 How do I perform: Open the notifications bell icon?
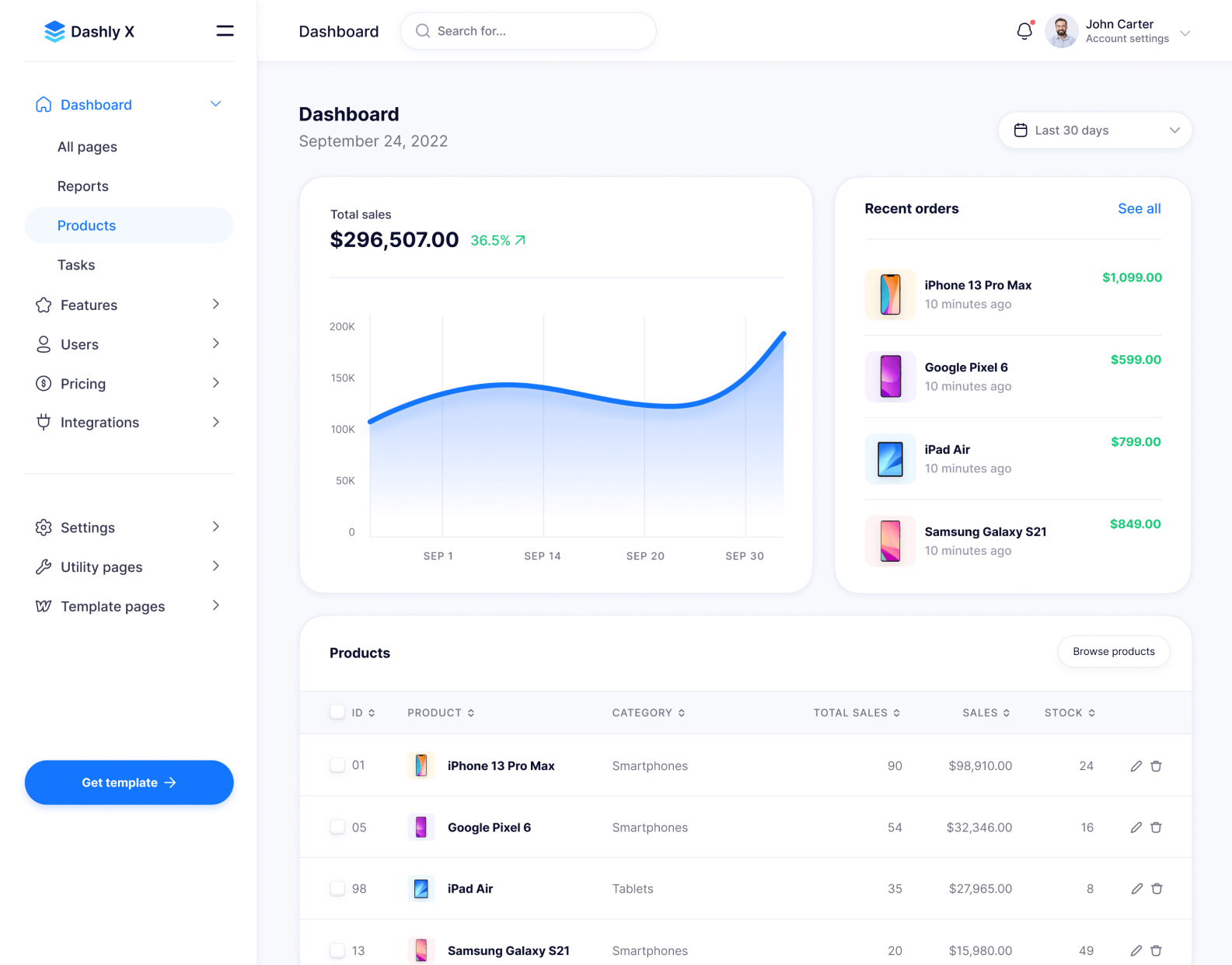click(1024, 31)
